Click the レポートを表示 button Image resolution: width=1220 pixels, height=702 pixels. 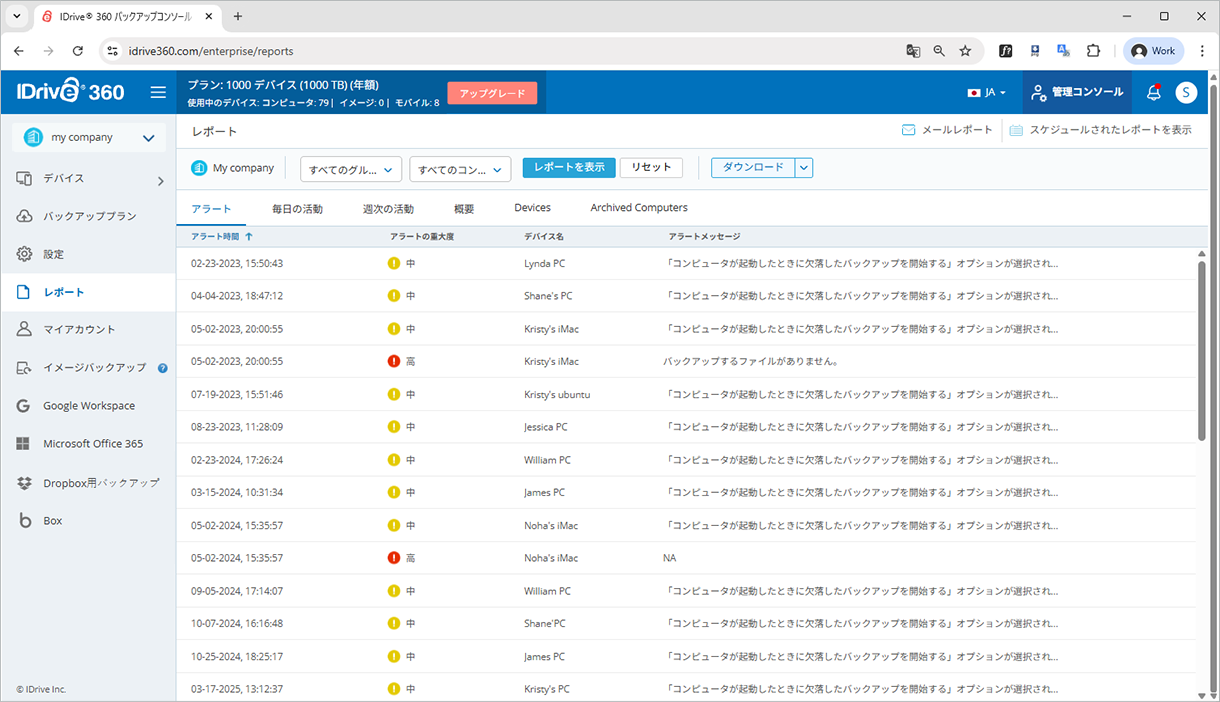click(569, 168)
